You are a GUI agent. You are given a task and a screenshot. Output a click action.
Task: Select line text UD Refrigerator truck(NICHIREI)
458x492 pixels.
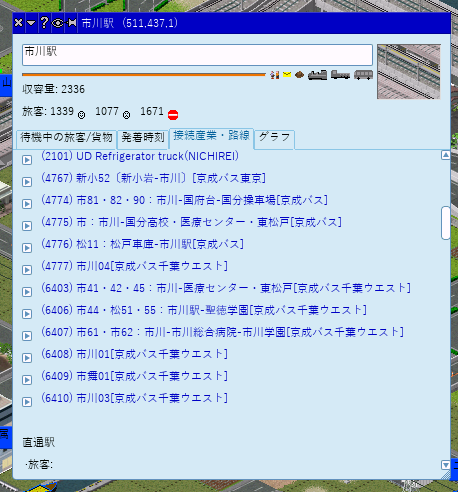pos(157,156)
